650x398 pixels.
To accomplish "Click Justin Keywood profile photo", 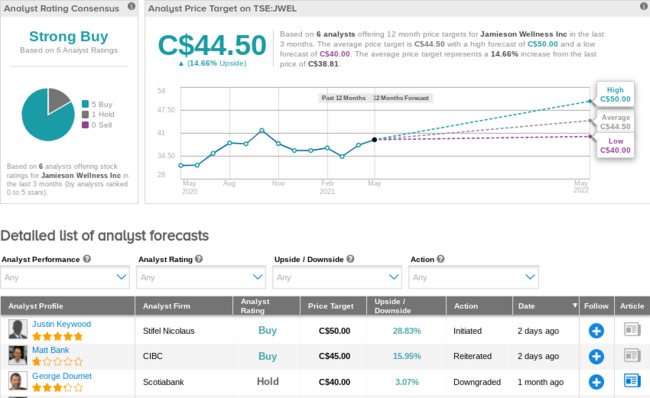I will click(18, 329).
